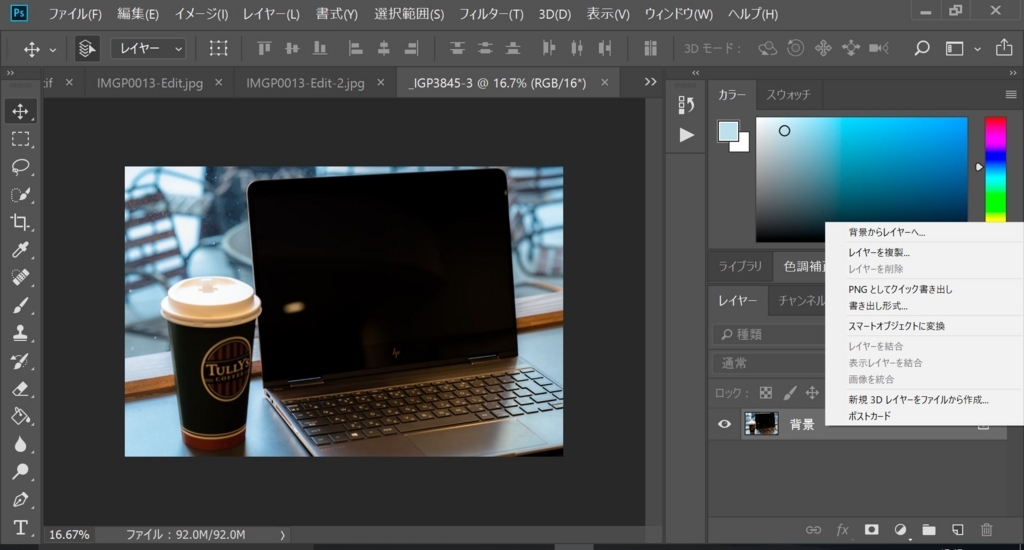Select the Brush tool
Screen dimensions: 1024x550
point(20,305)
